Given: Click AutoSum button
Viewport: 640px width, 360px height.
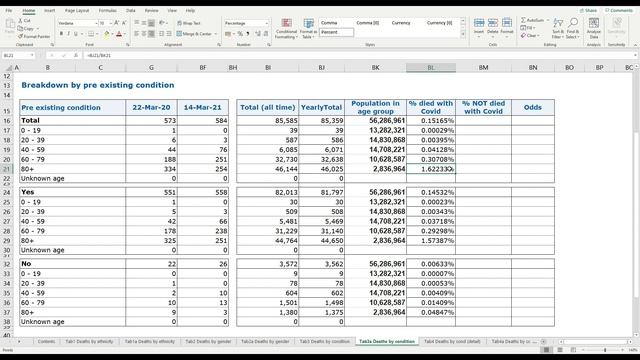Looking at the screenshot, I should 532,20.
